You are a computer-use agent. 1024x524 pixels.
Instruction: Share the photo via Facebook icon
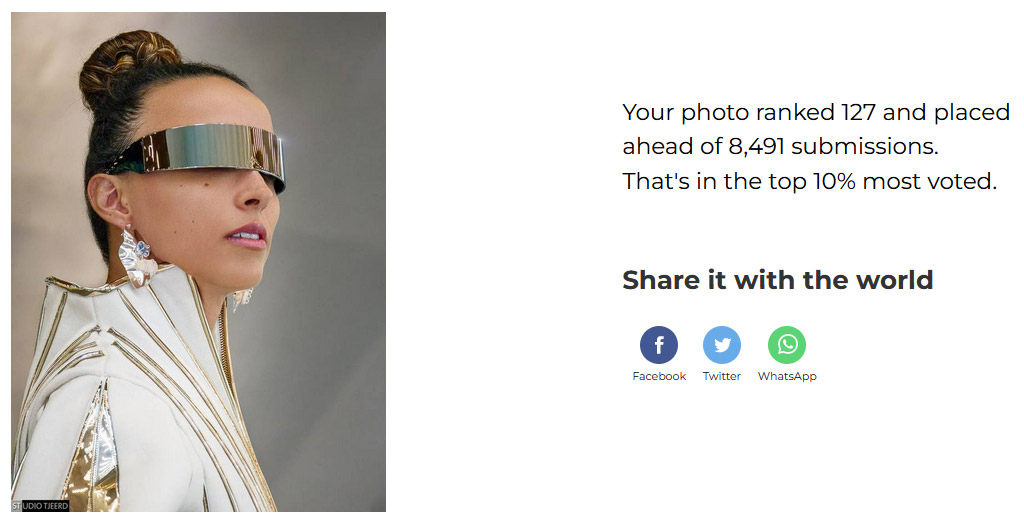click(x=658, y=344)
